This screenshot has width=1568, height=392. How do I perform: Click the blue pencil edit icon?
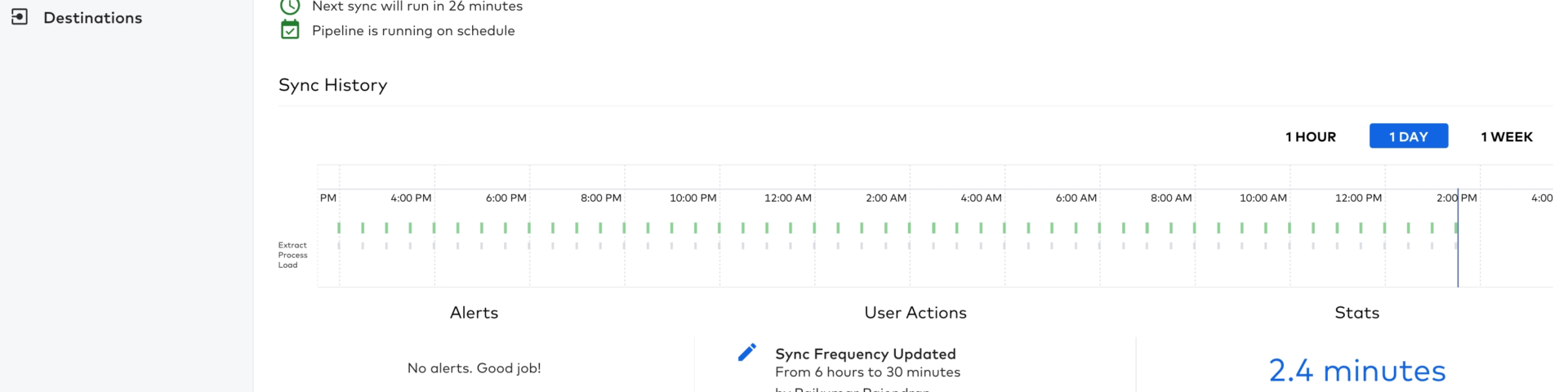coord(746,352)
